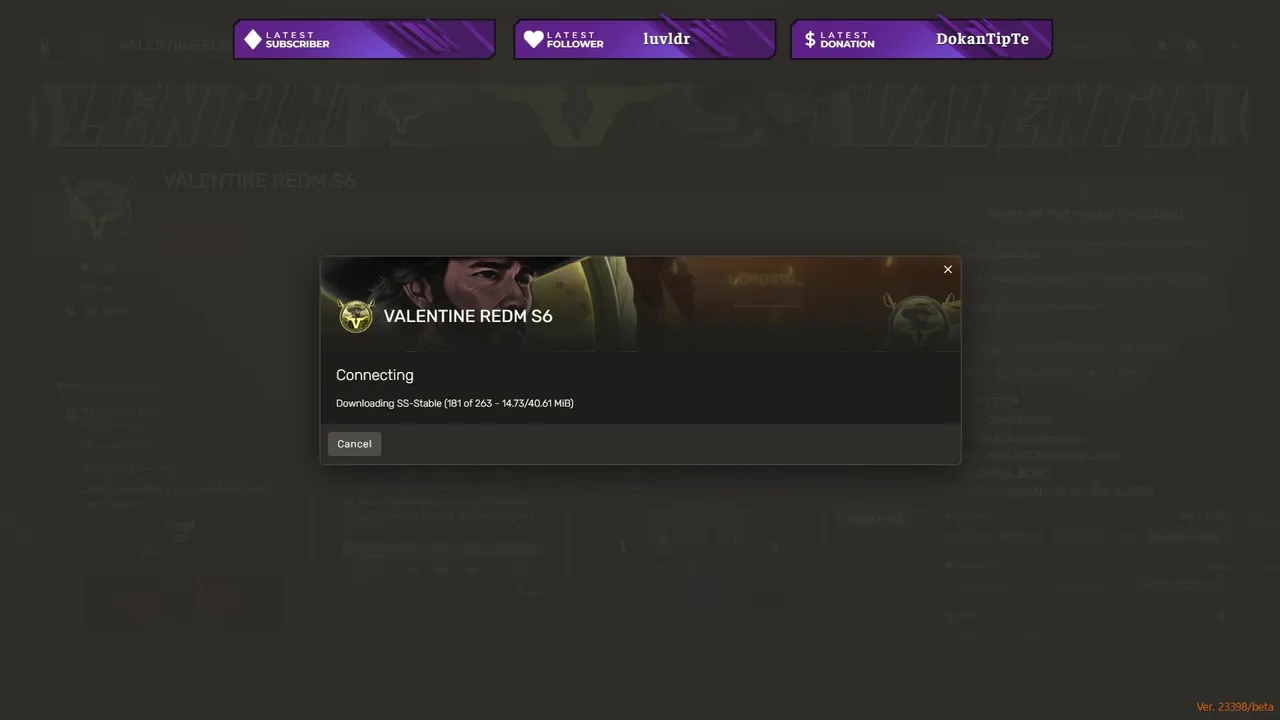Click the dimmed VALENTINE REDM S6 page heading
This screenshot has width=1280, height=720.
pos(259,181)
